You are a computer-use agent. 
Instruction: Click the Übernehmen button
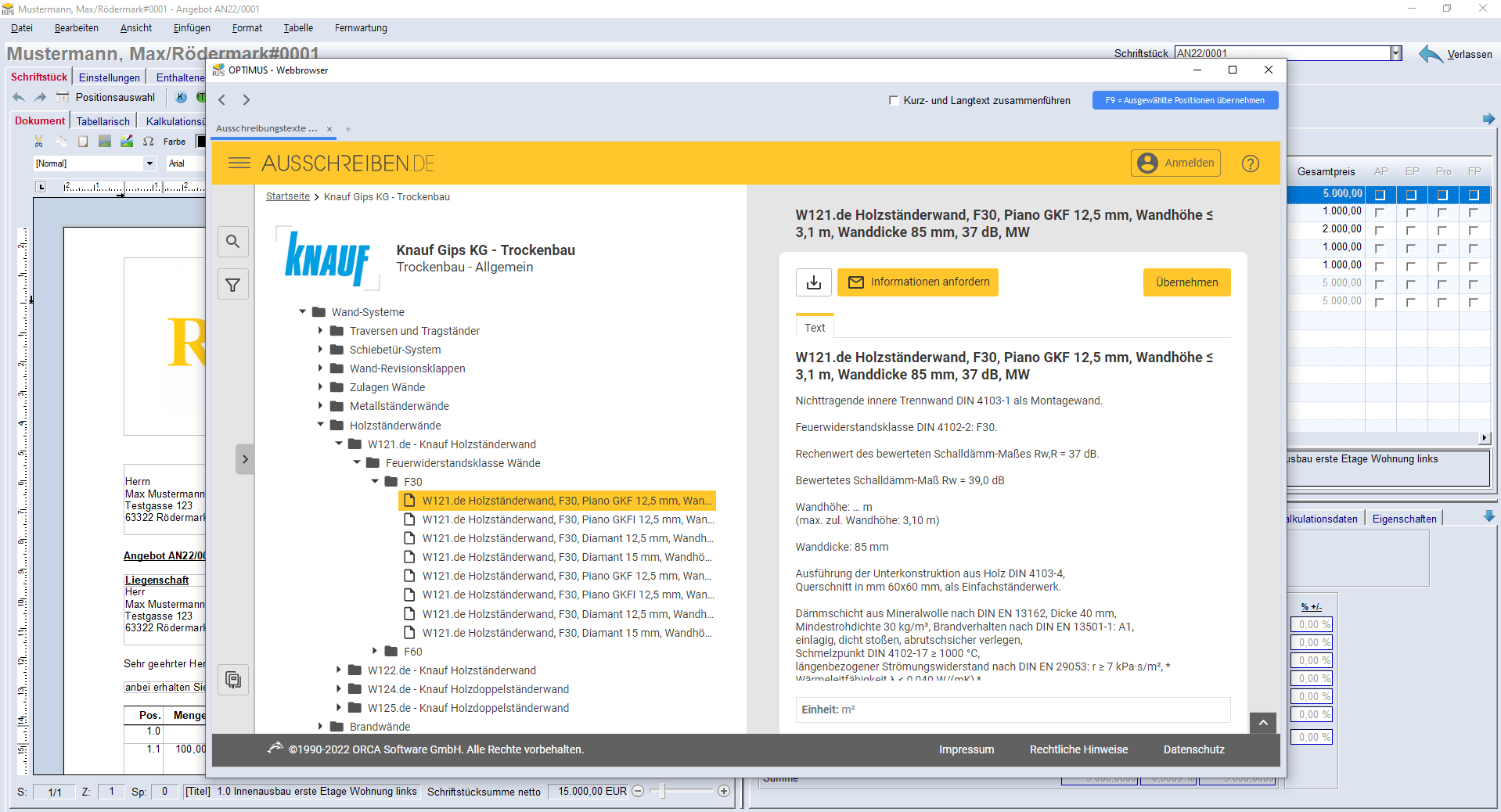point(1186,282)
